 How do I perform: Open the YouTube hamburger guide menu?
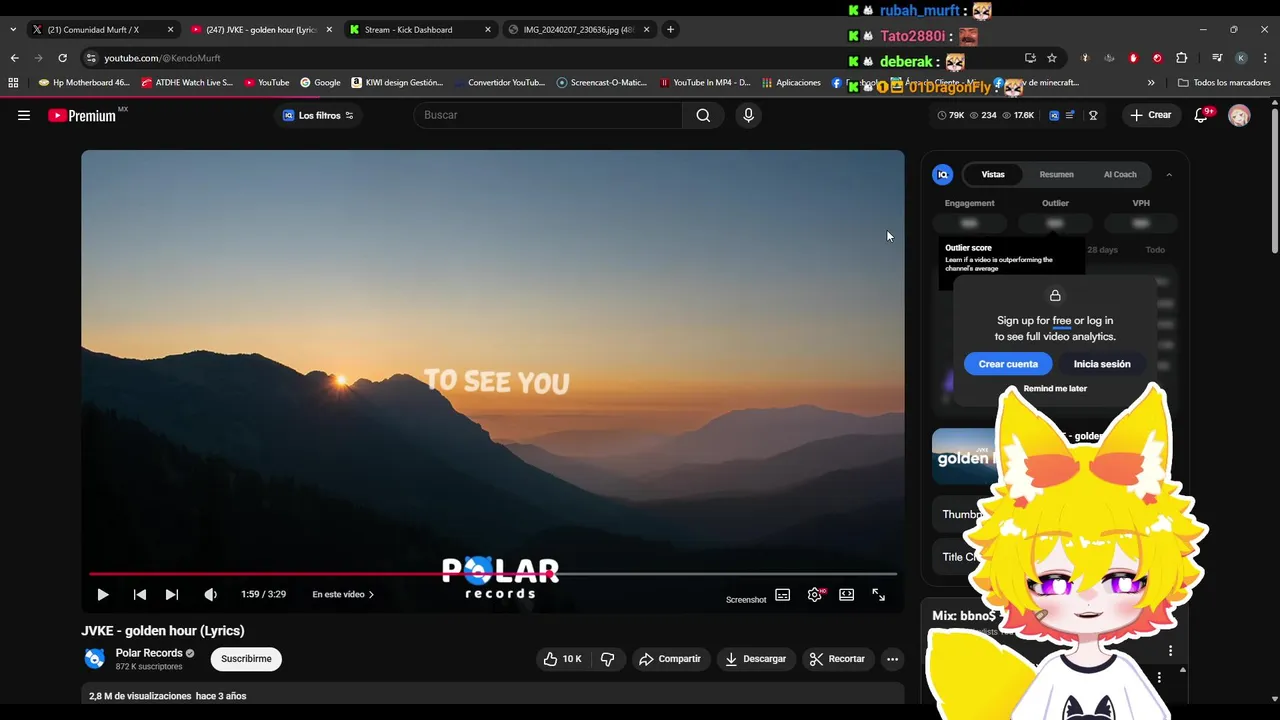[x=24, y=115]
